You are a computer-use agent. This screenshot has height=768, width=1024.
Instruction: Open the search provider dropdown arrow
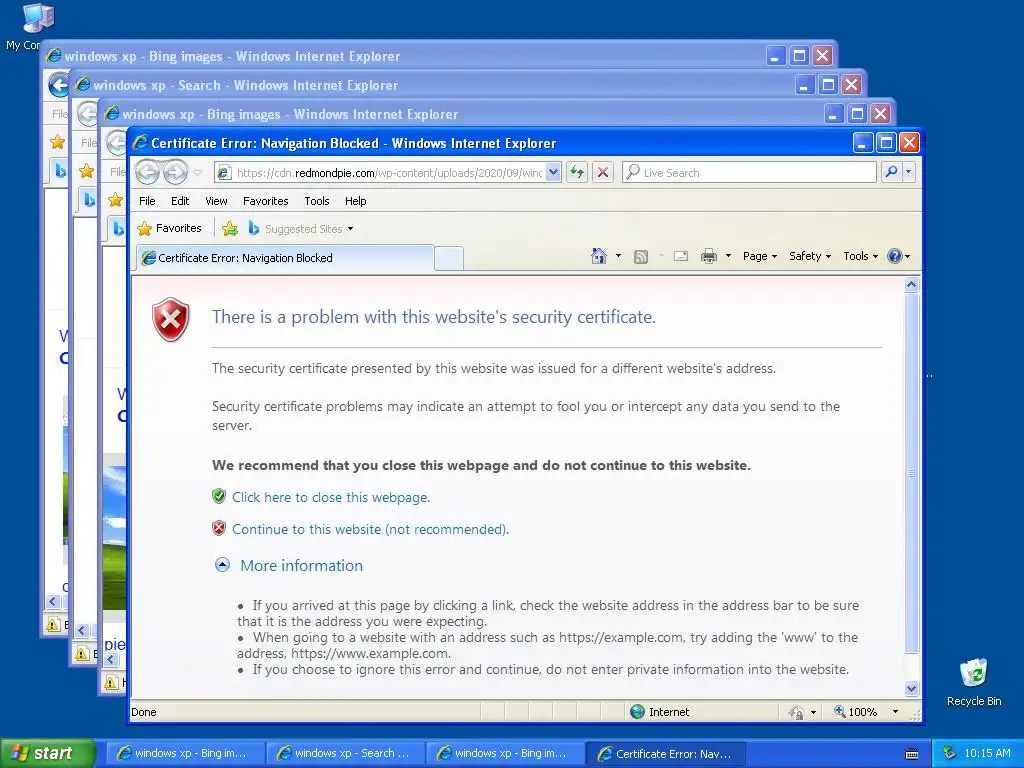[908, 172]
